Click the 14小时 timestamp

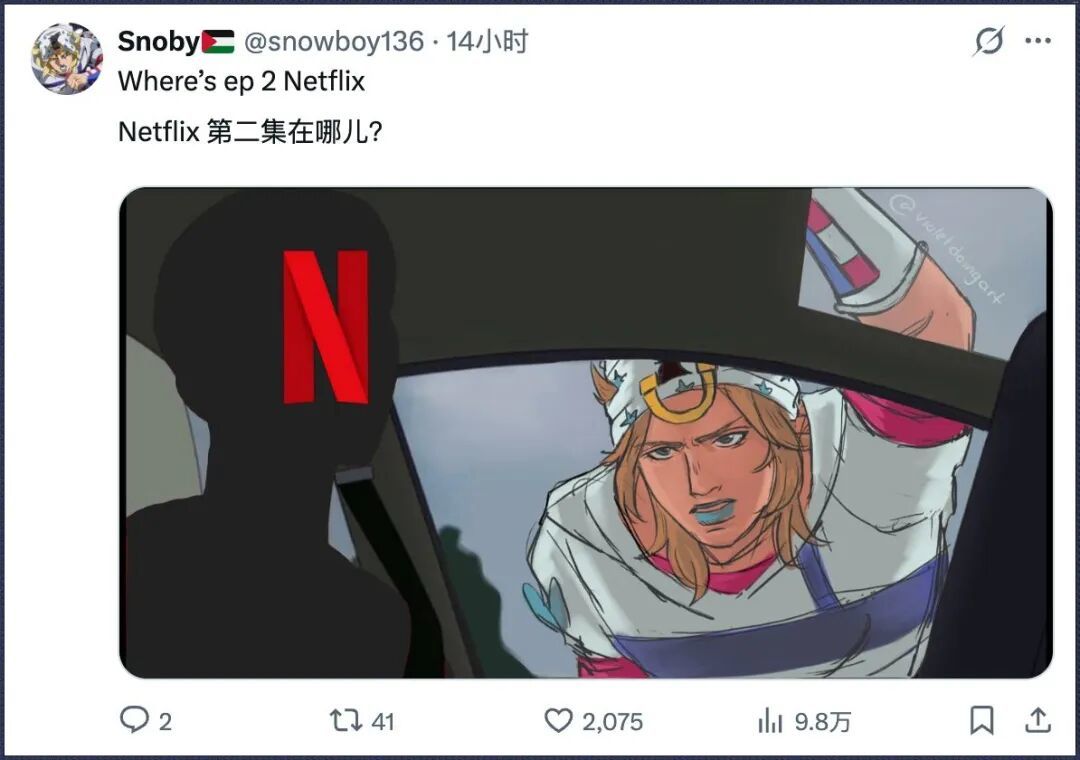coord(486,41)
